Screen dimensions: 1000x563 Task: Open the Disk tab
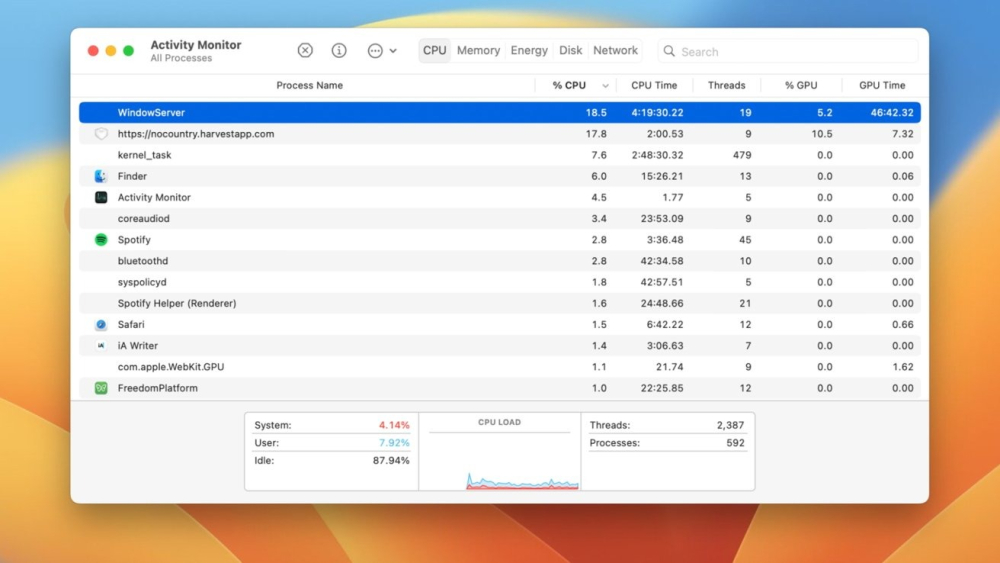(571, 51)
